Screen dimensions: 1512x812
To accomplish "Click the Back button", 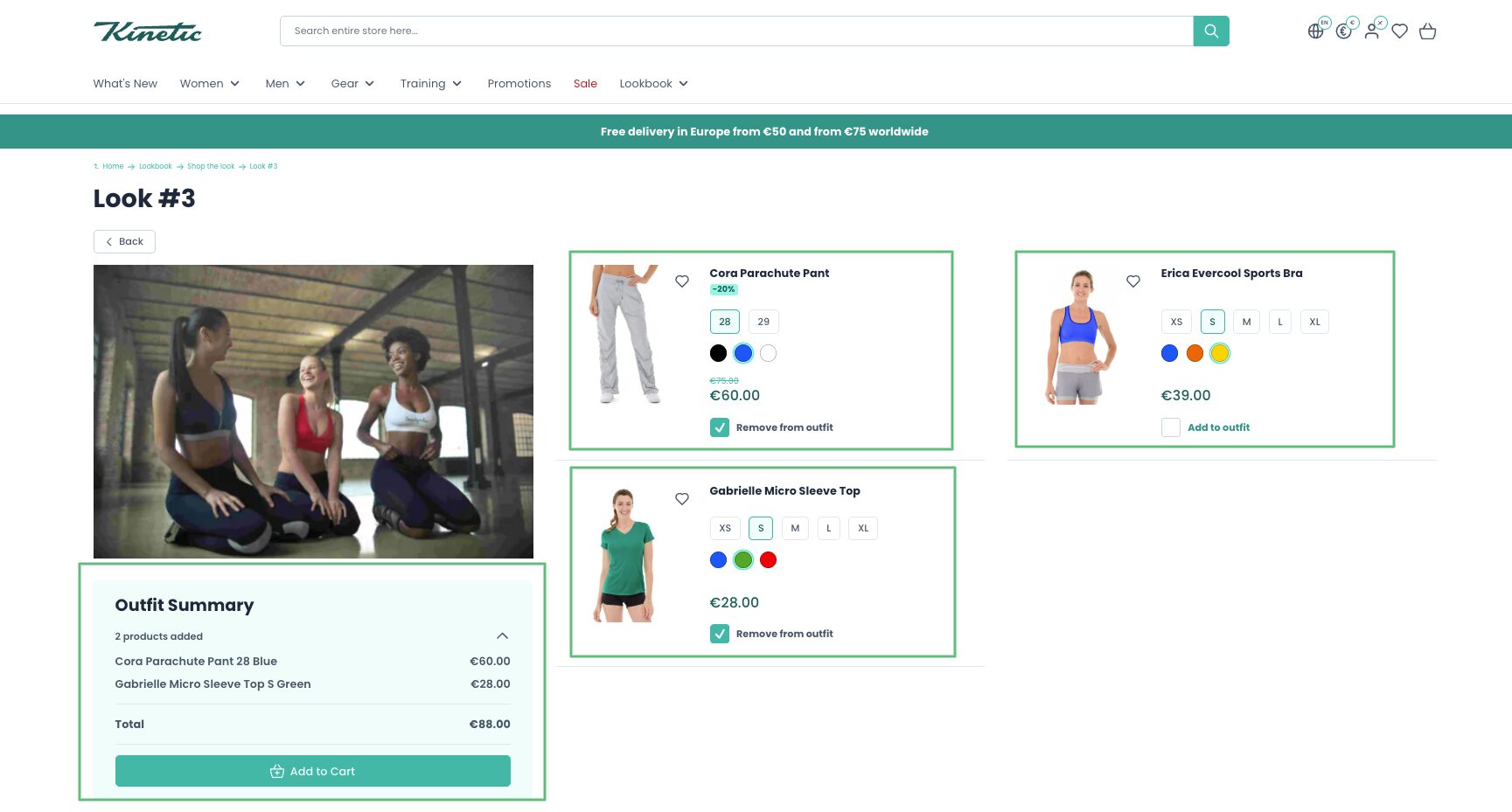I will coord(124,241).
